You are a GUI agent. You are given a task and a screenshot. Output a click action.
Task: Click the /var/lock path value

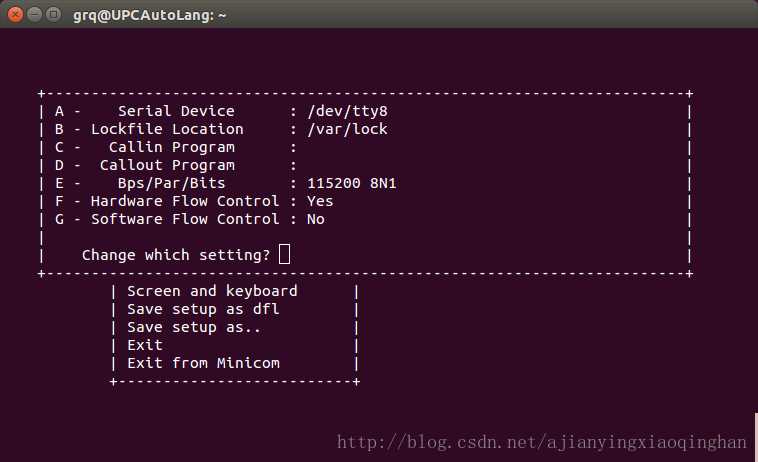pos(347,129)
